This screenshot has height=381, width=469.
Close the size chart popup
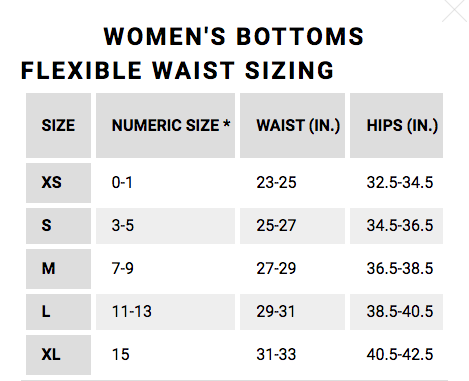click(455, 11)
